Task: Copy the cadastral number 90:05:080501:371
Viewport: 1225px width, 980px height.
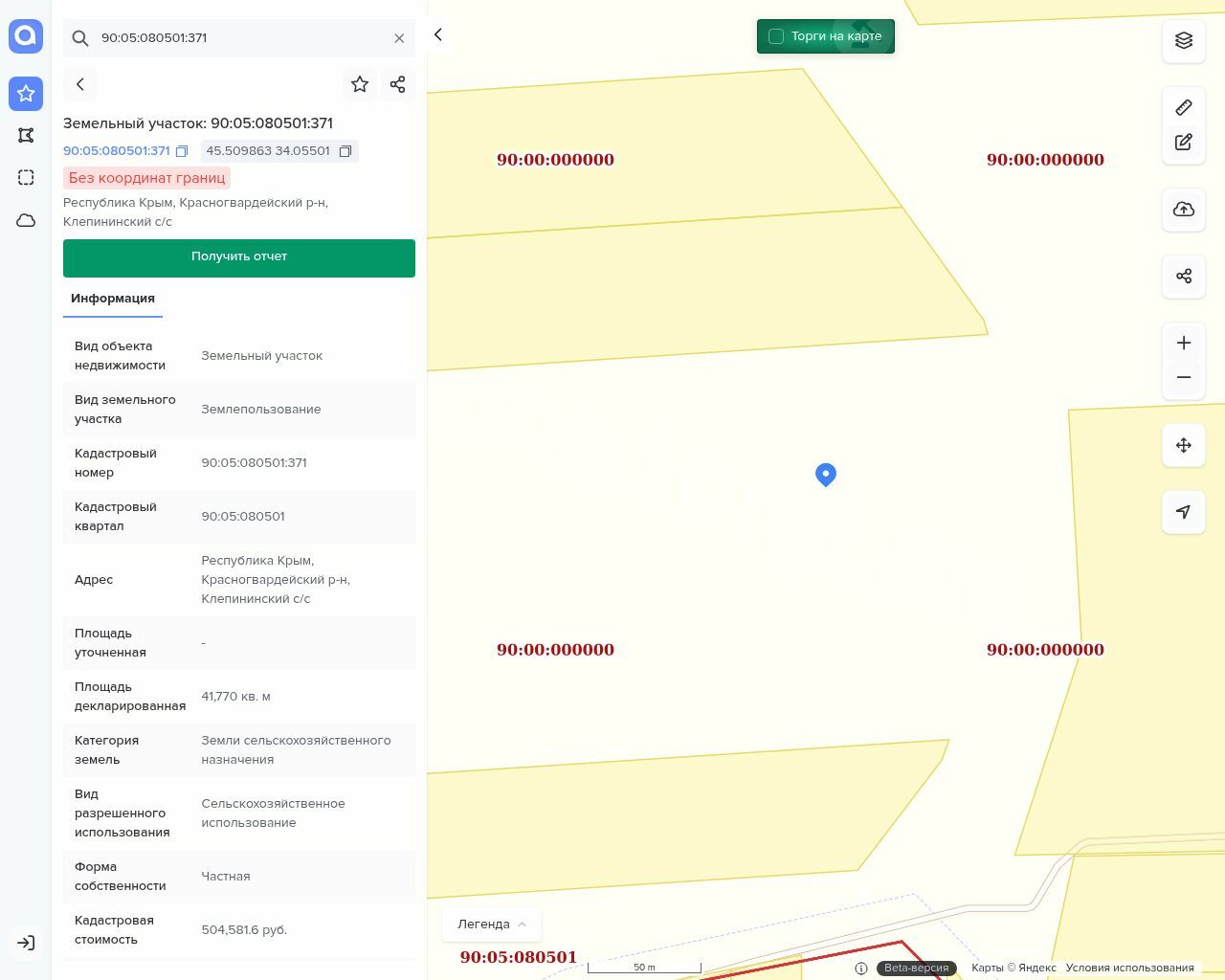Action: pyautogui.click(x=182, y=151)
